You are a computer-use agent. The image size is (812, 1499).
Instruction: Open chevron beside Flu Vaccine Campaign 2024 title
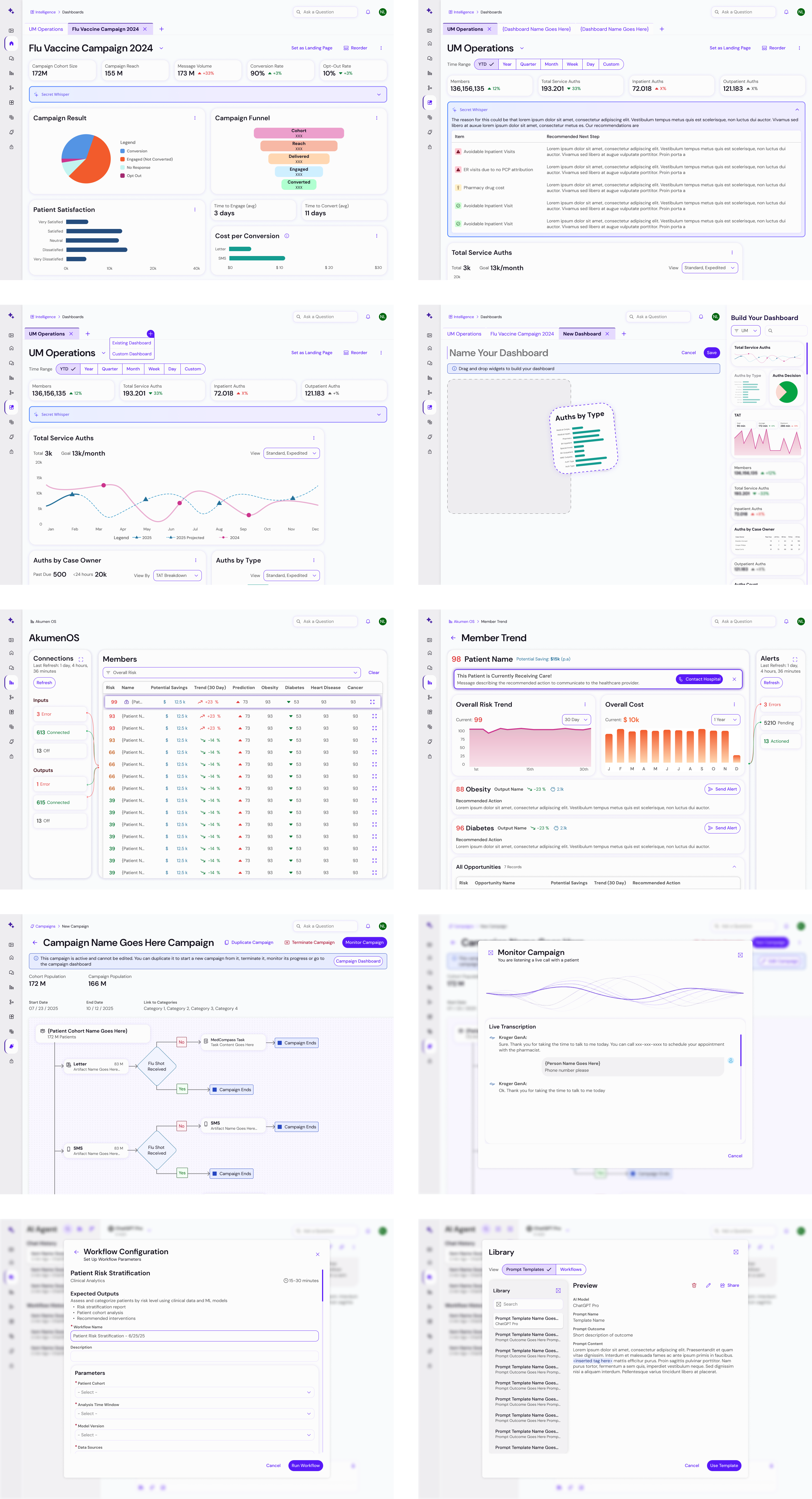(x=161, y=48)
